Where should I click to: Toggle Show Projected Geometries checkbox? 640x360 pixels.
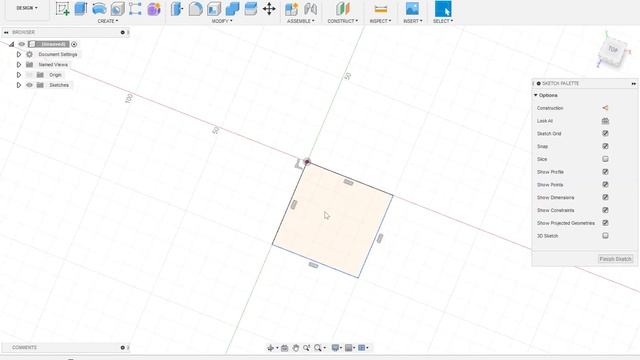[605, 223]
